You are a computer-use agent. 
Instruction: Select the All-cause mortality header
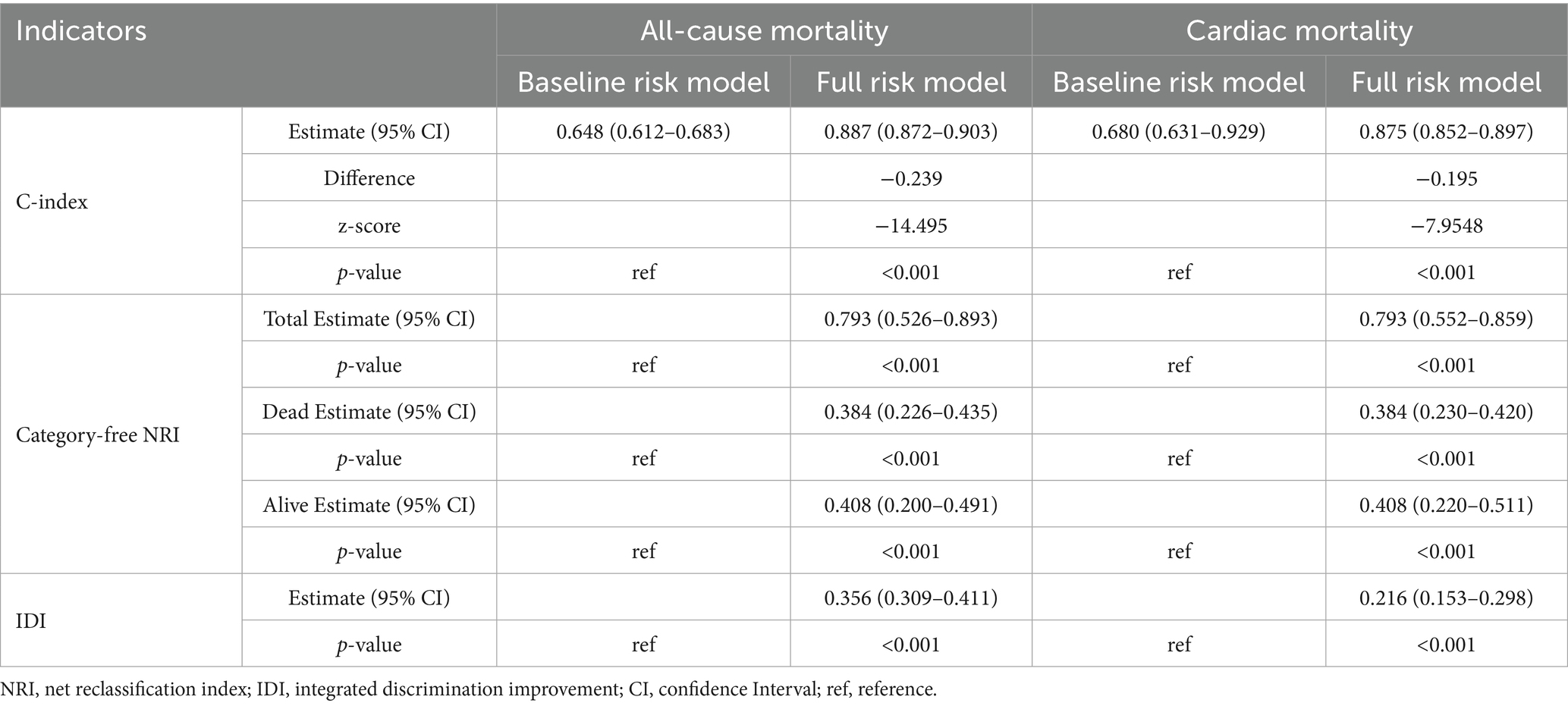(x=764, y=31)
